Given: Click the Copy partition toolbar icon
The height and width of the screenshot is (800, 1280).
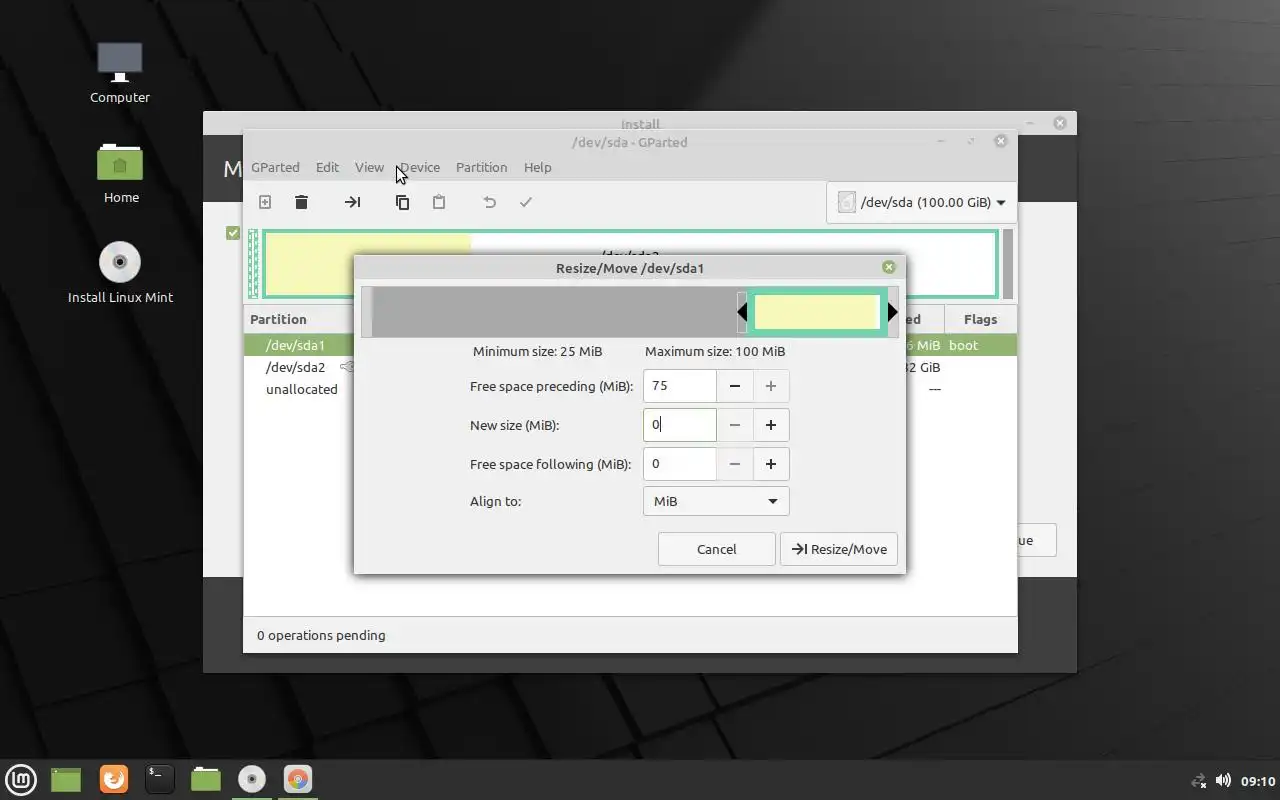Looking at the screenshot, I should pos(402,202).
